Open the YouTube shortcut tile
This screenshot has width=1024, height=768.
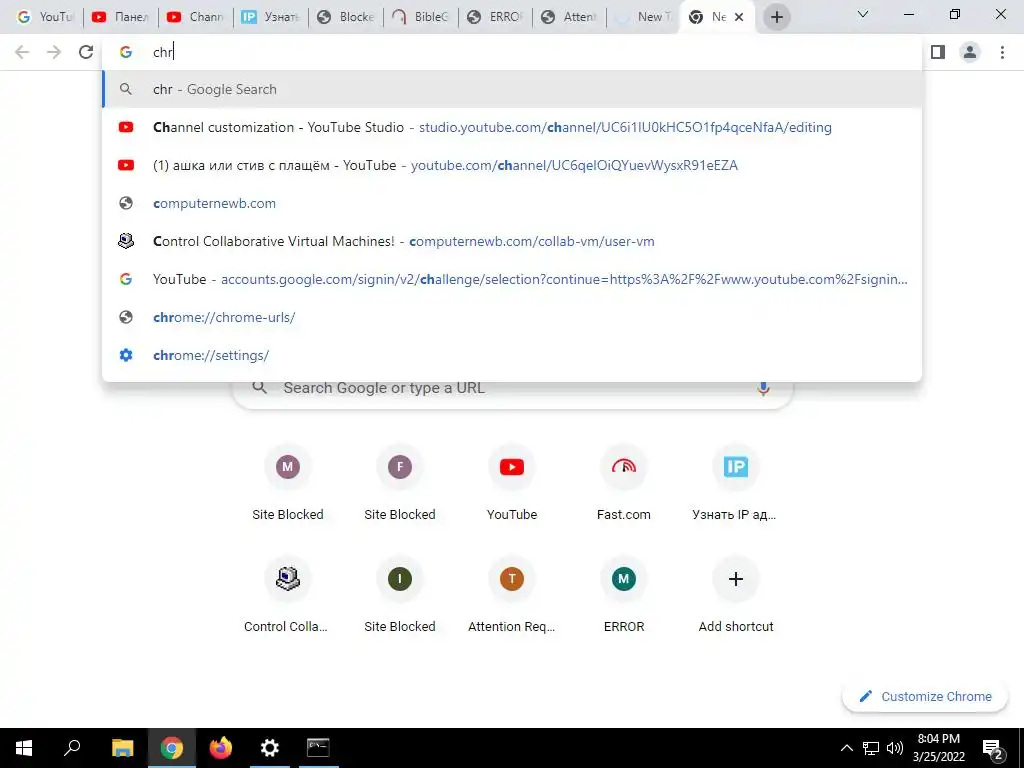512,484
